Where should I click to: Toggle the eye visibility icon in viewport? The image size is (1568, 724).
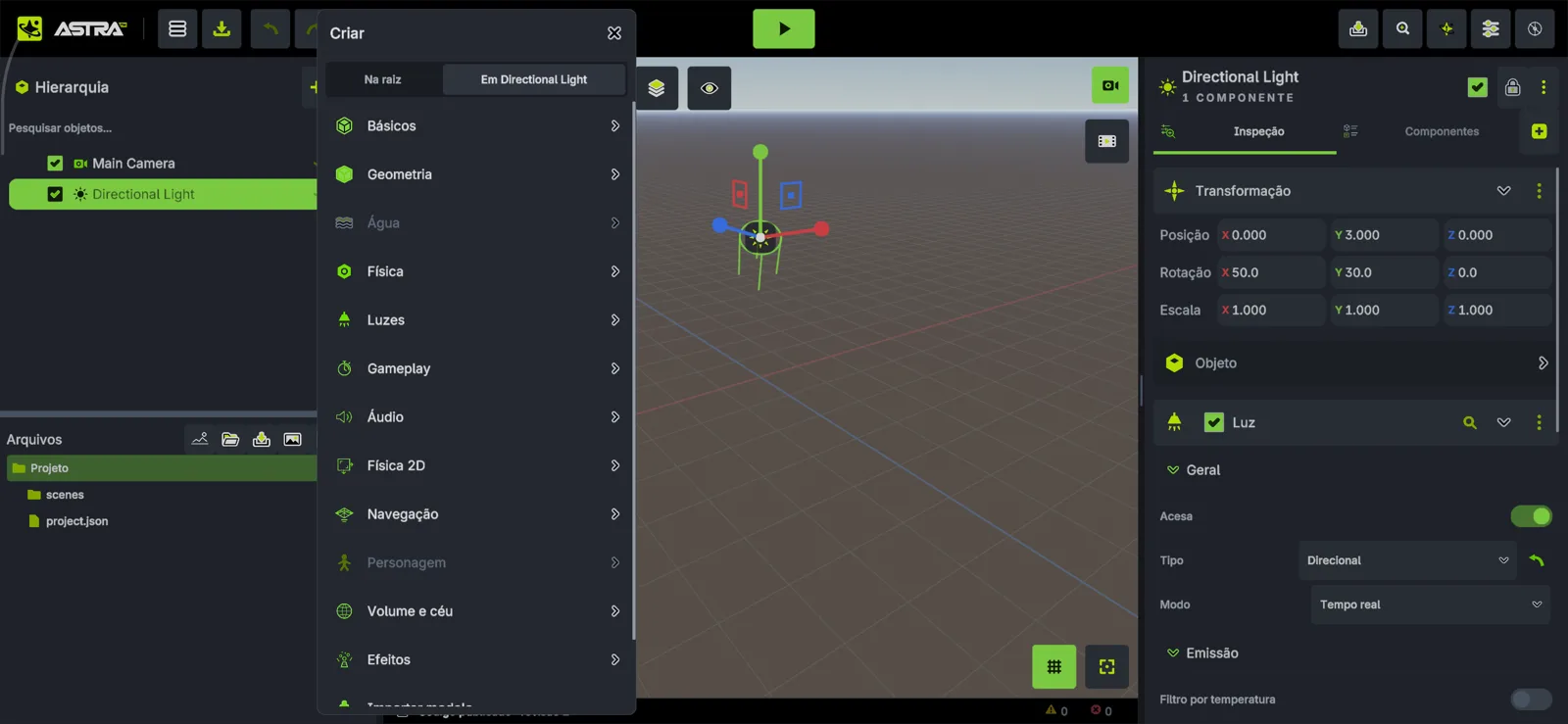(x=710, y=88)
